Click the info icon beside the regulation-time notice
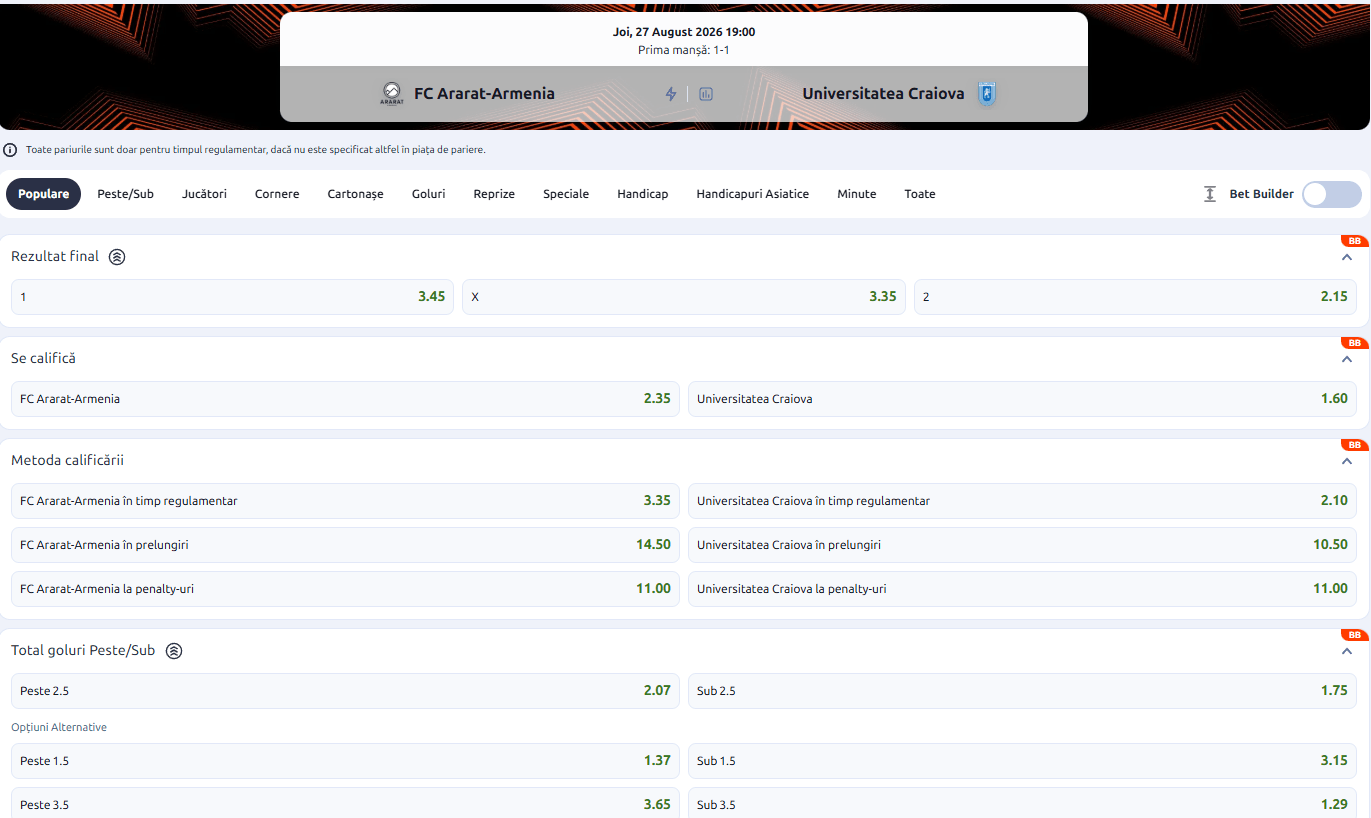Viewport: 1371px width, 818px height. click(10, 150)
